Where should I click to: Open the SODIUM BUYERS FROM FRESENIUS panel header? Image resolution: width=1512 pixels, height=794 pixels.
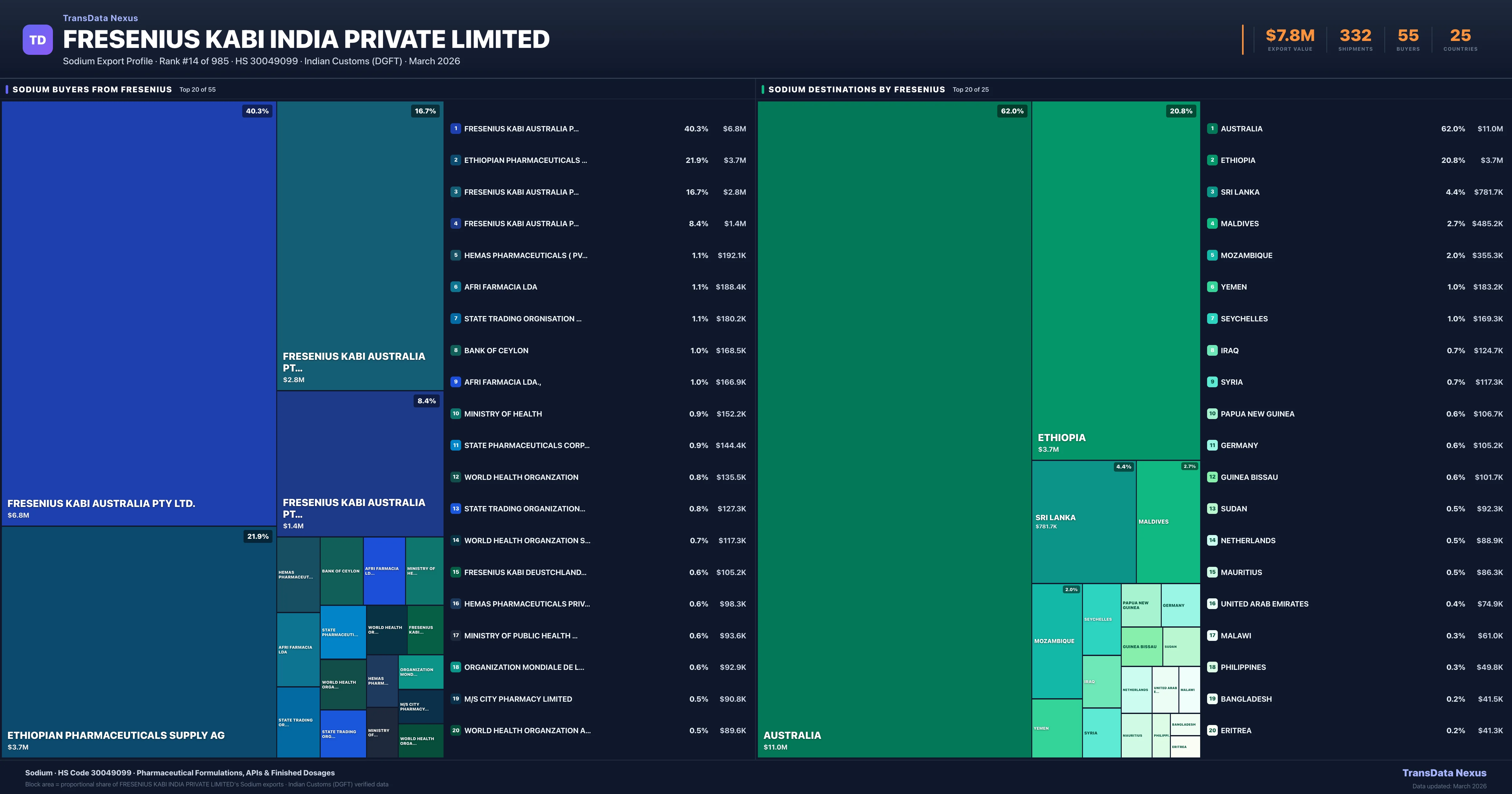tap(91, 89)
